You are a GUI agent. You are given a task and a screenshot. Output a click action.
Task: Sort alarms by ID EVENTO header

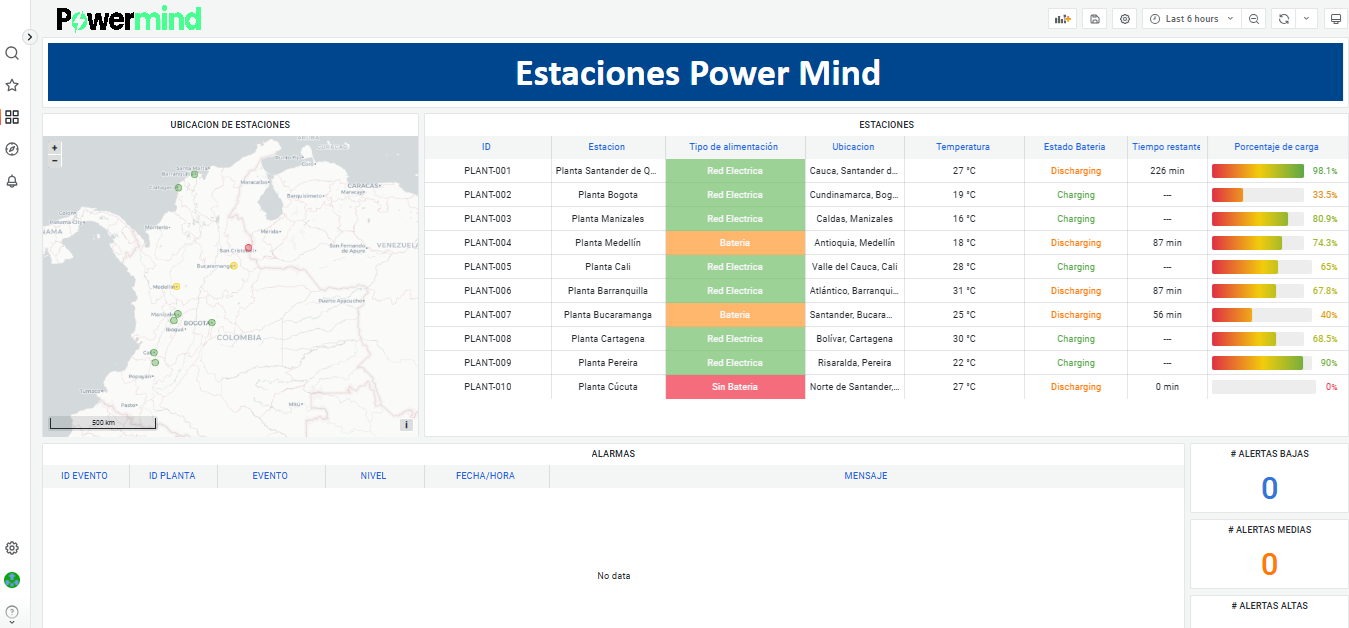click(84, 476)
